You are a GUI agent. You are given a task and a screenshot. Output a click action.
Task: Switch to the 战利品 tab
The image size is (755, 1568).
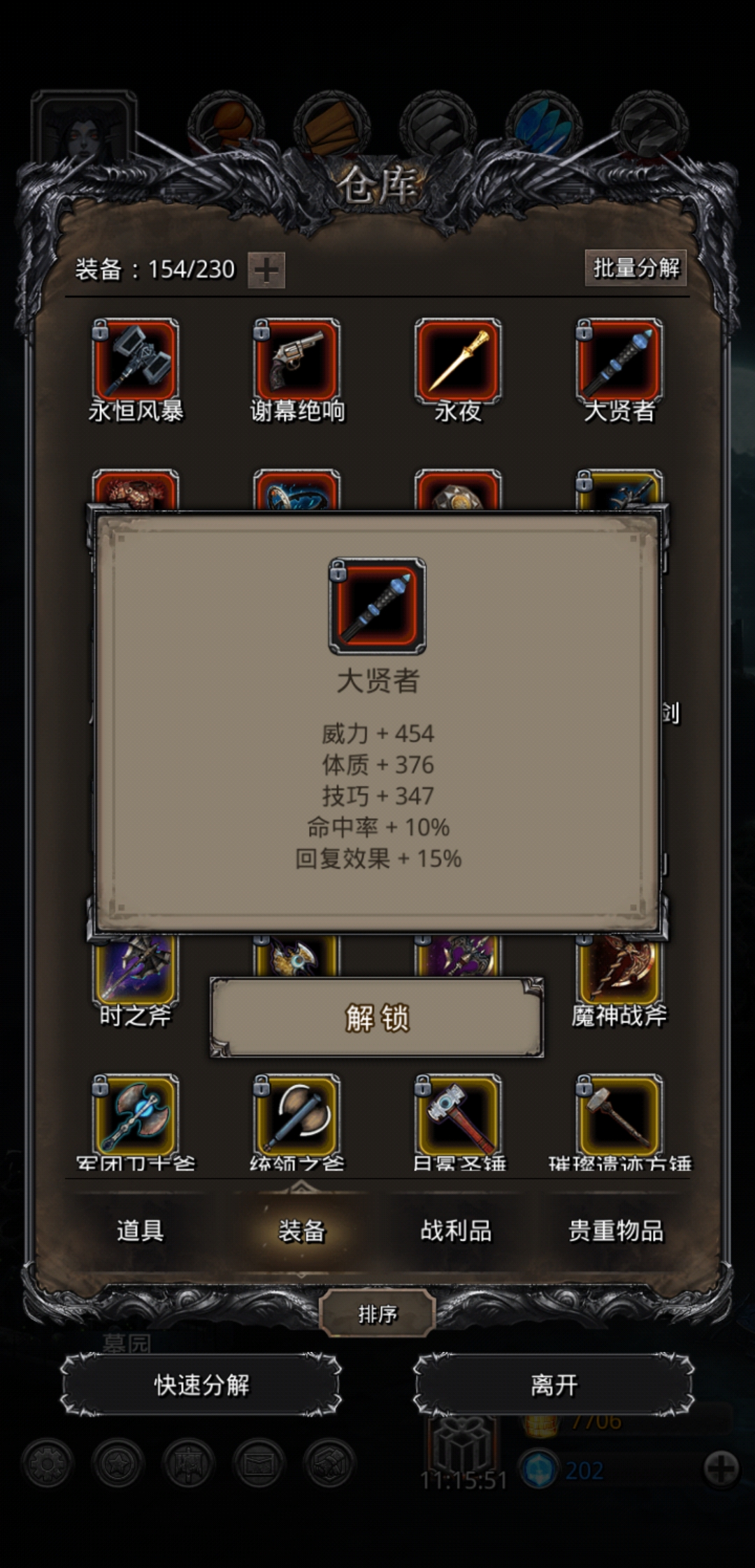[x=456, y=1231]
